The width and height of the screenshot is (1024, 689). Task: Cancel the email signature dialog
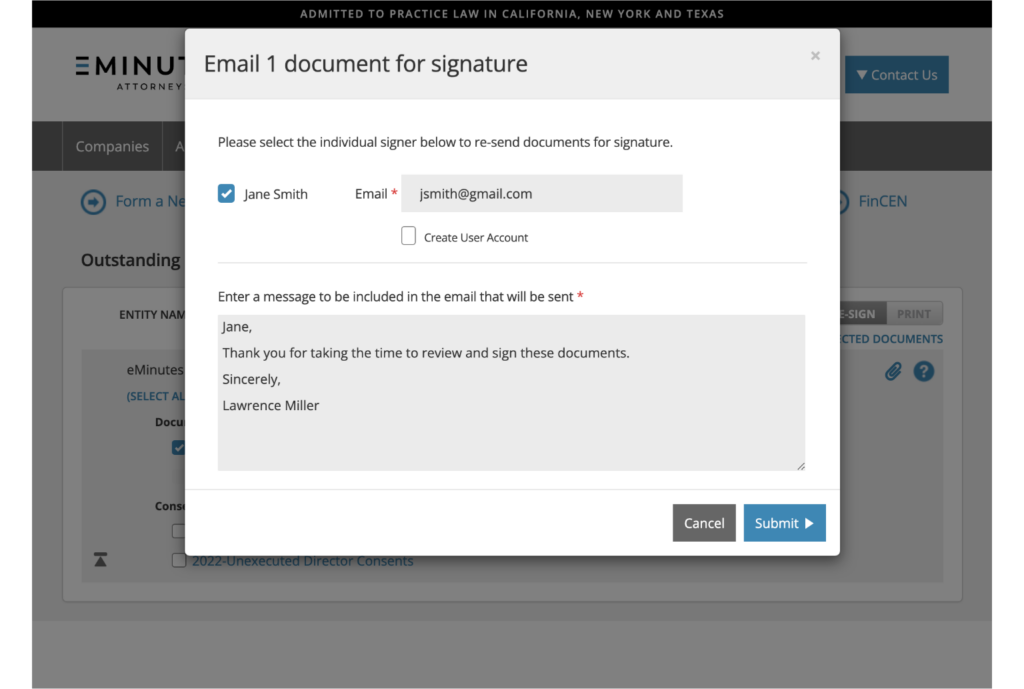(704, 522)
